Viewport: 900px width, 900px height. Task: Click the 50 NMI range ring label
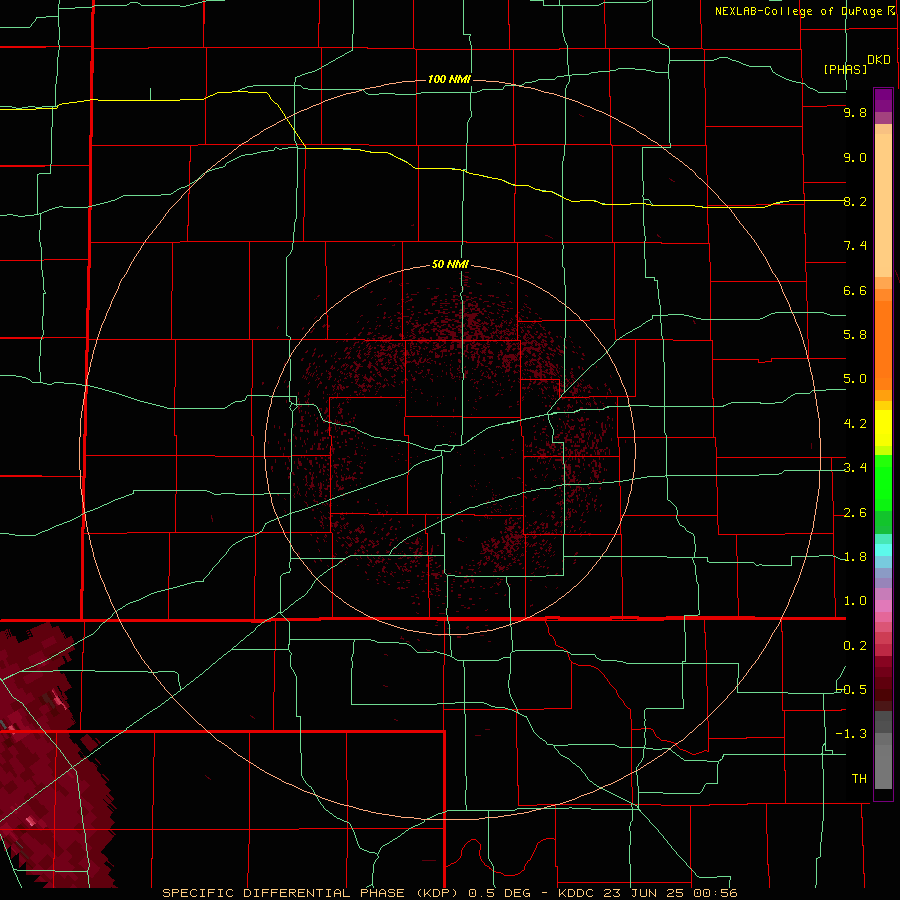[x=451, y=264]
